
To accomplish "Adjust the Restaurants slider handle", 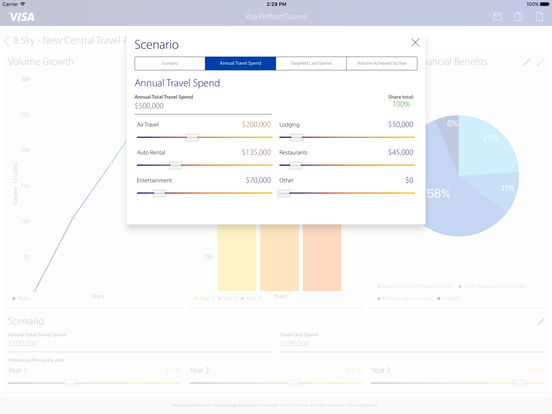I will coord(295,165).
